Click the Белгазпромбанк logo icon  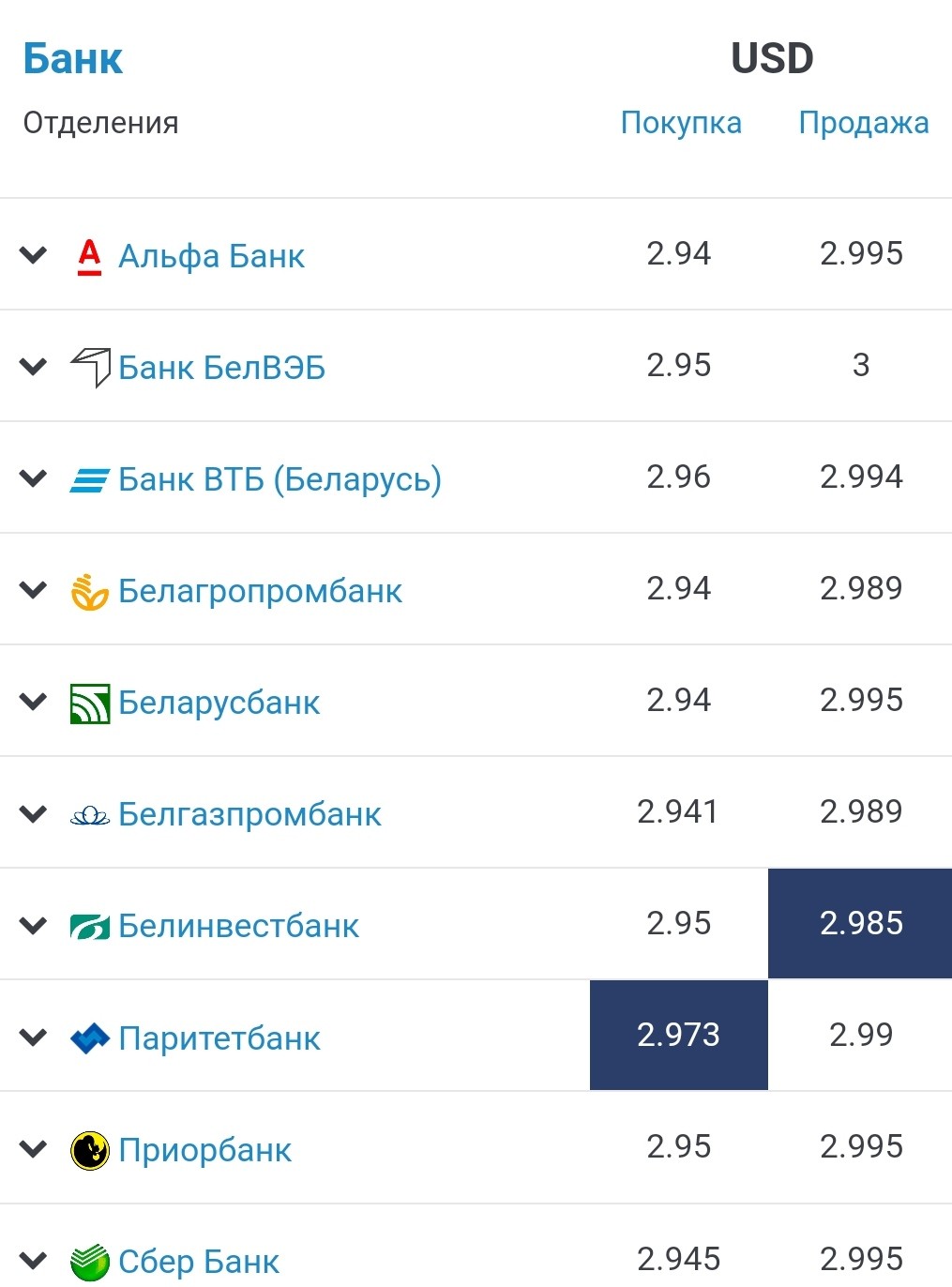(90, 815)
